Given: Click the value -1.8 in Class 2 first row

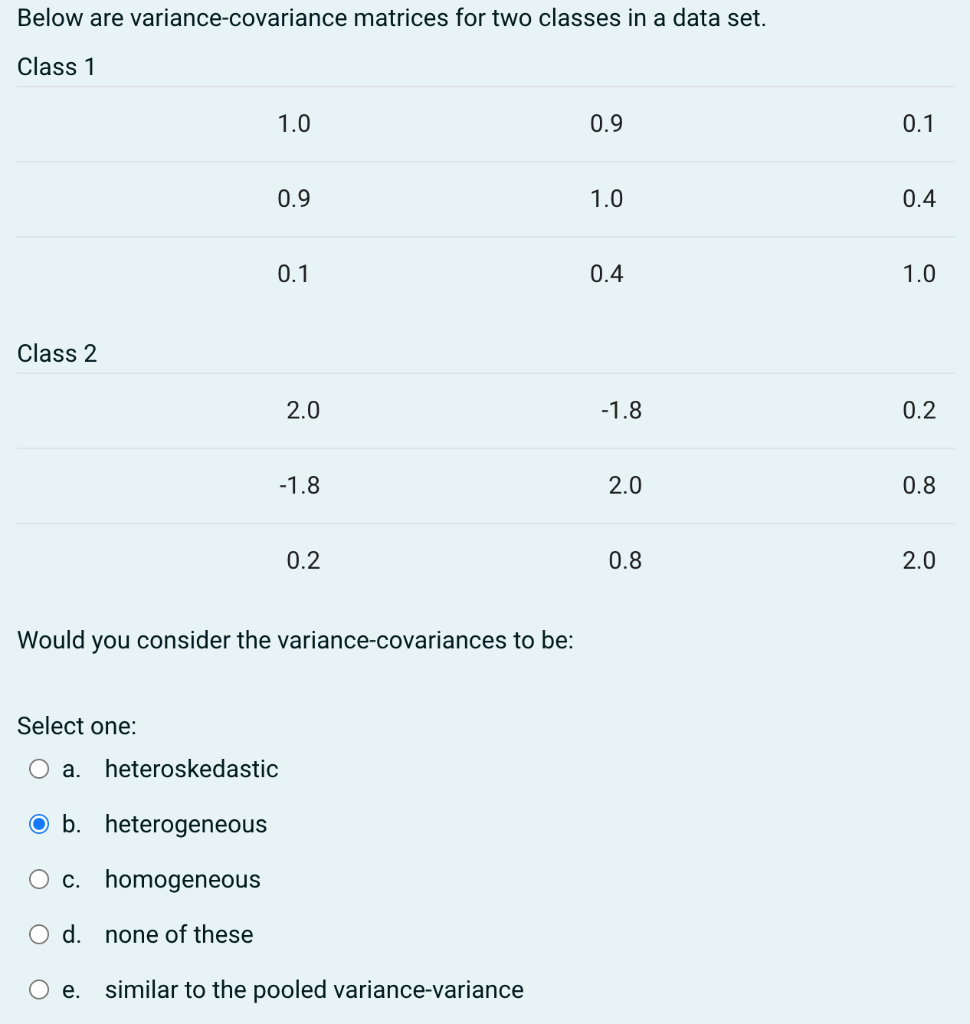Looking at the screenshot, I should (x=622, y=410).
